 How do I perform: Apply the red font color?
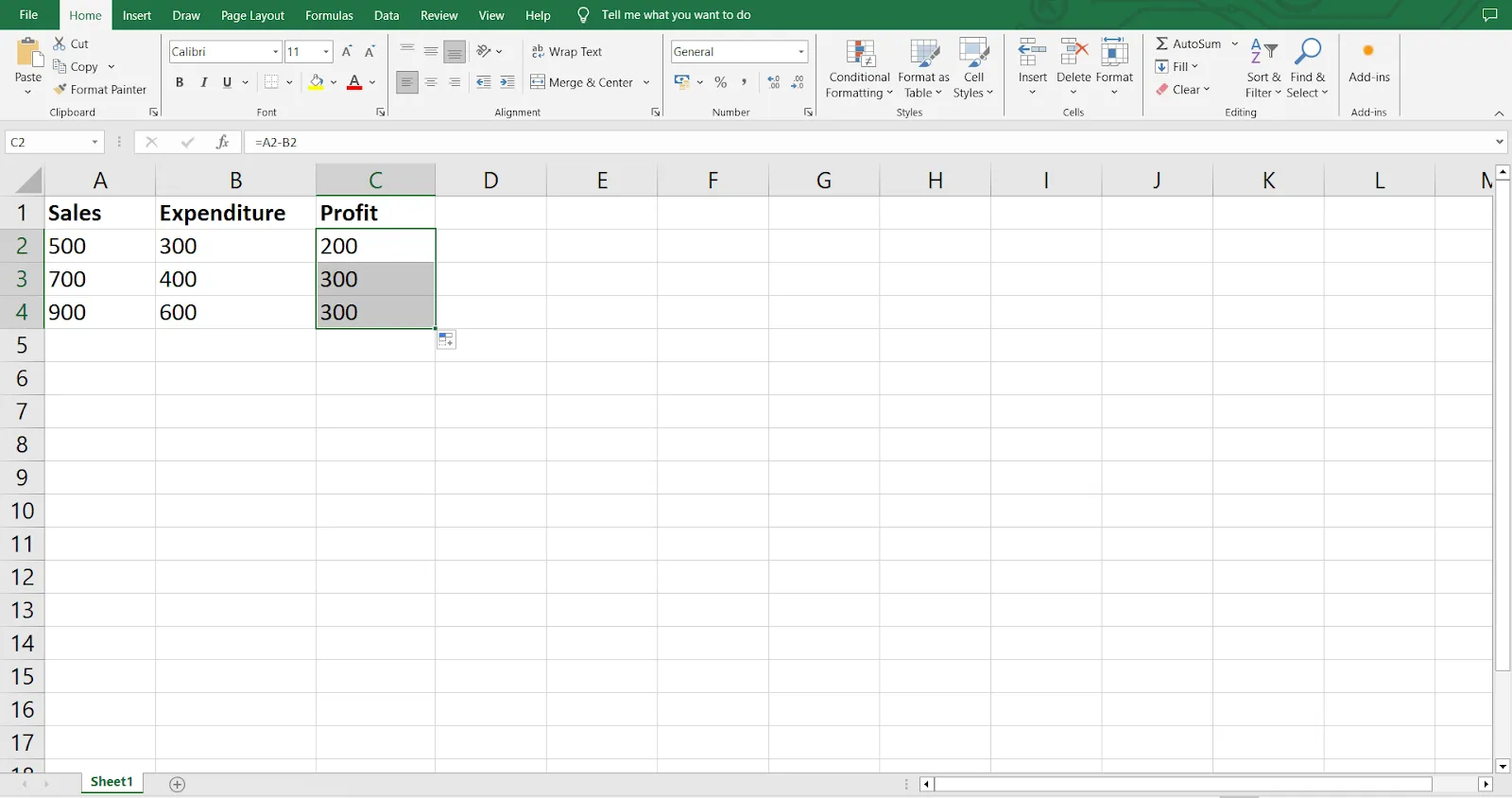click(354, 82)
